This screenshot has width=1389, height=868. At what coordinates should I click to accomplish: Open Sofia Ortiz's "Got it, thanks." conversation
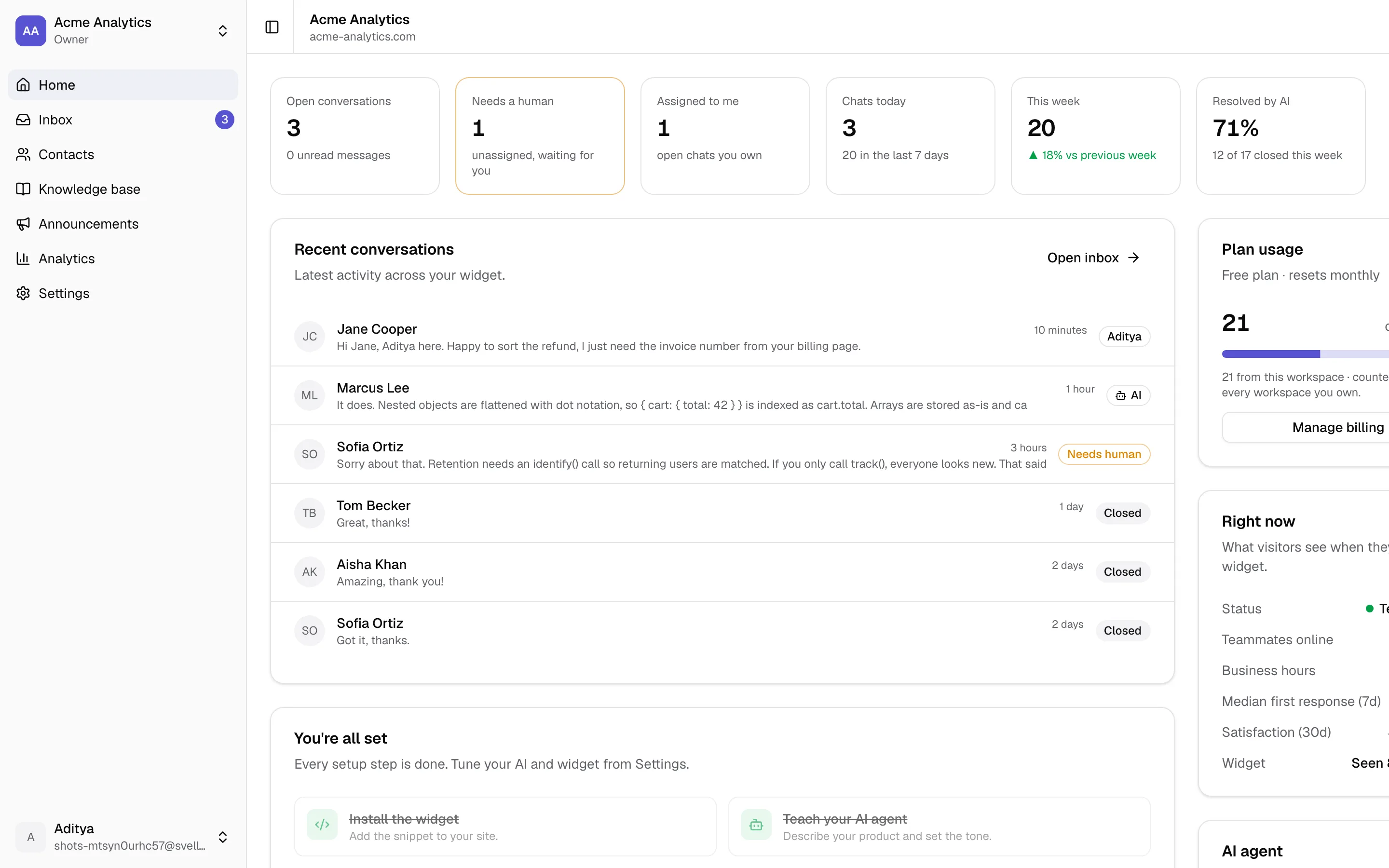point(722,630)
